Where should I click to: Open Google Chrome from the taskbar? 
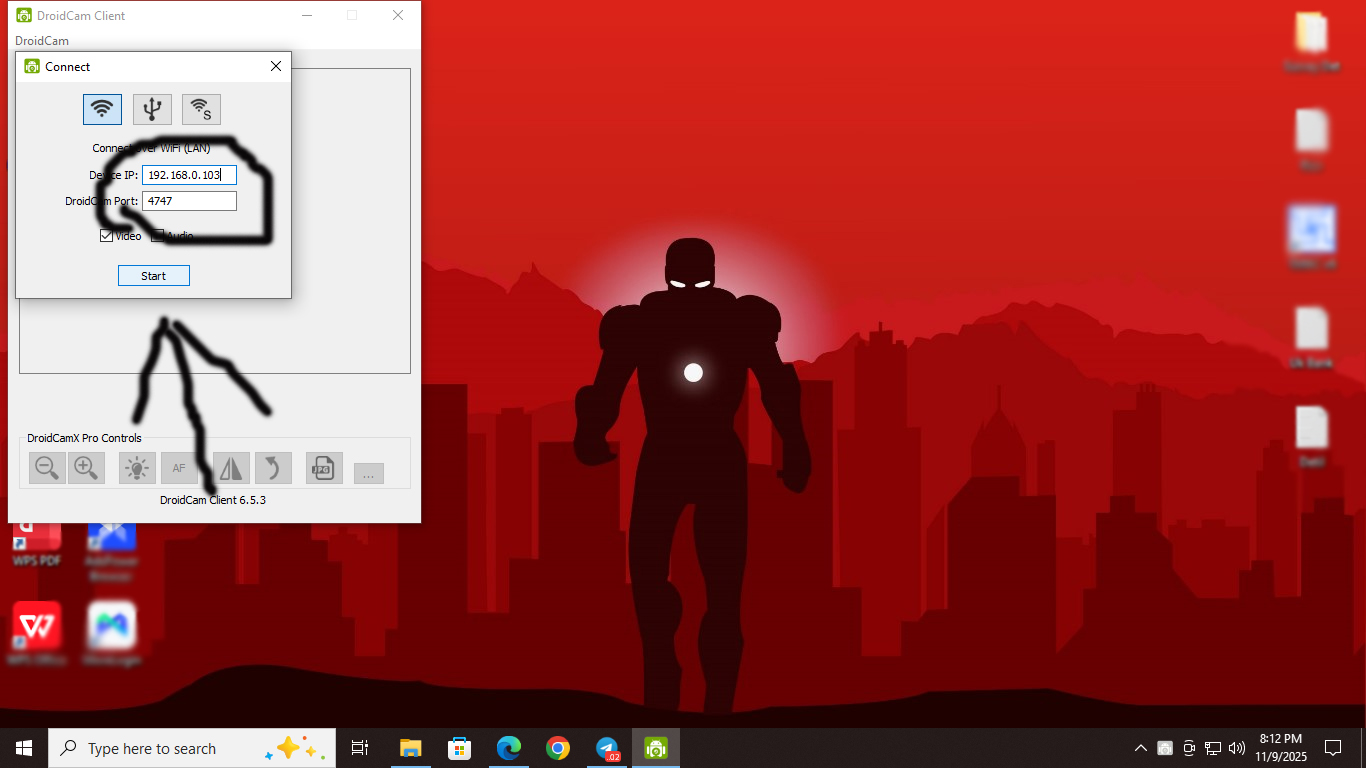click(558, 748)
